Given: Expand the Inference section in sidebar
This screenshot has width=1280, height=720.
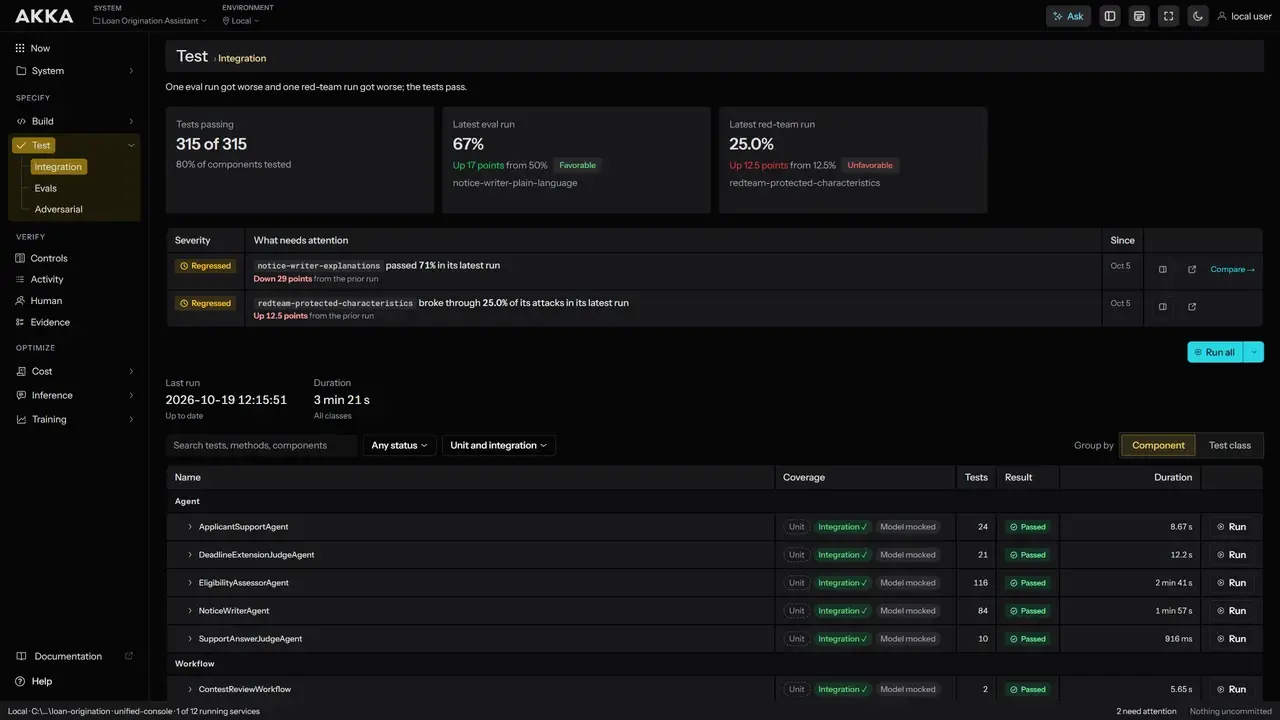Looking at the screenshot, I should [x=131, y=395].
